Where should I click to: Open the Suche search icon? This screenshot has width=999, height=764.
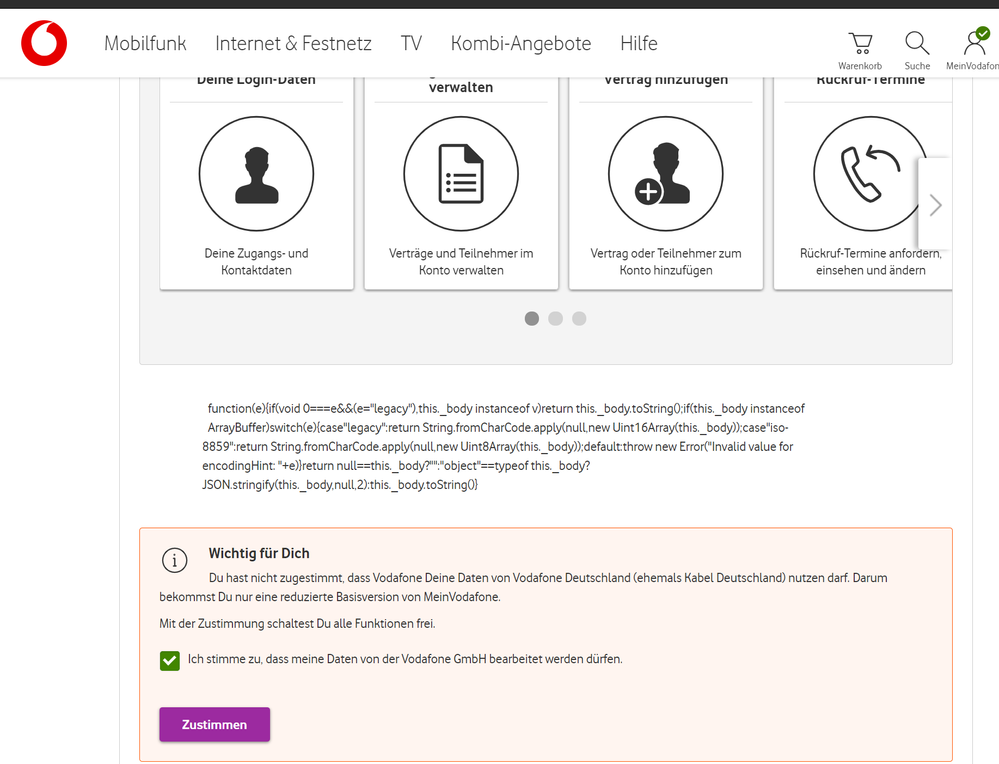tap(917, 44)
